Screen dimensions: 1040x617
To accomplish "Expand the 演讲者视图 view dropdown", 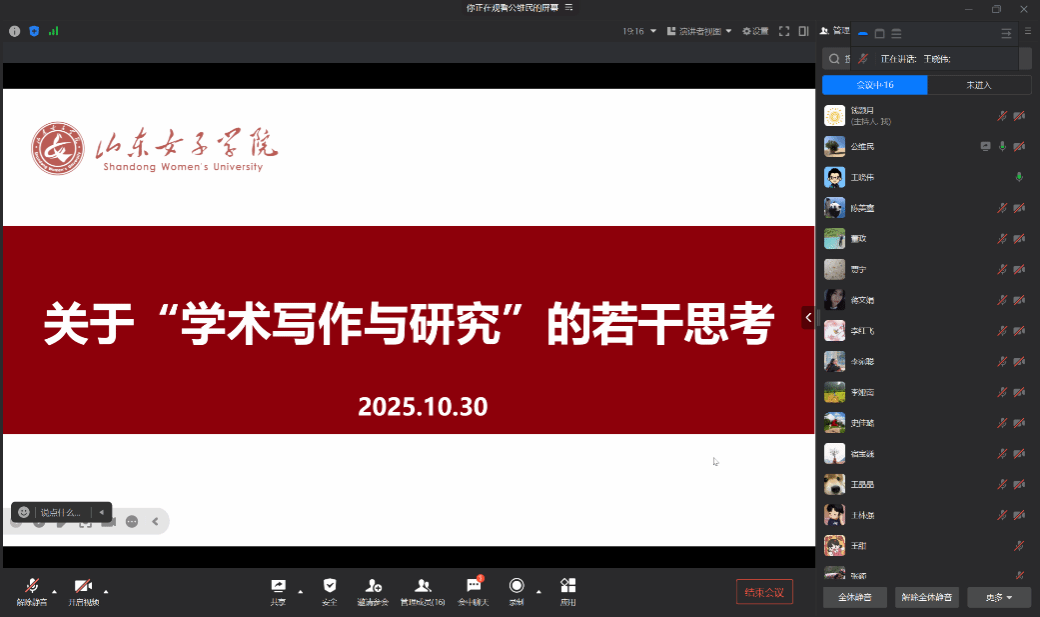I will pyautogui.click(x=705, y=31).
